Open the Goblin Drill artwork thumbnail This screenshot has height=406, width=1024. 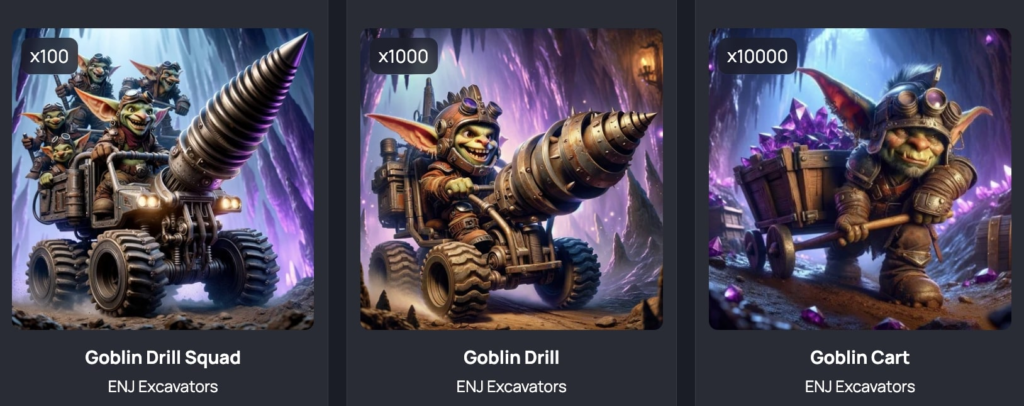[x=511, y=179]
